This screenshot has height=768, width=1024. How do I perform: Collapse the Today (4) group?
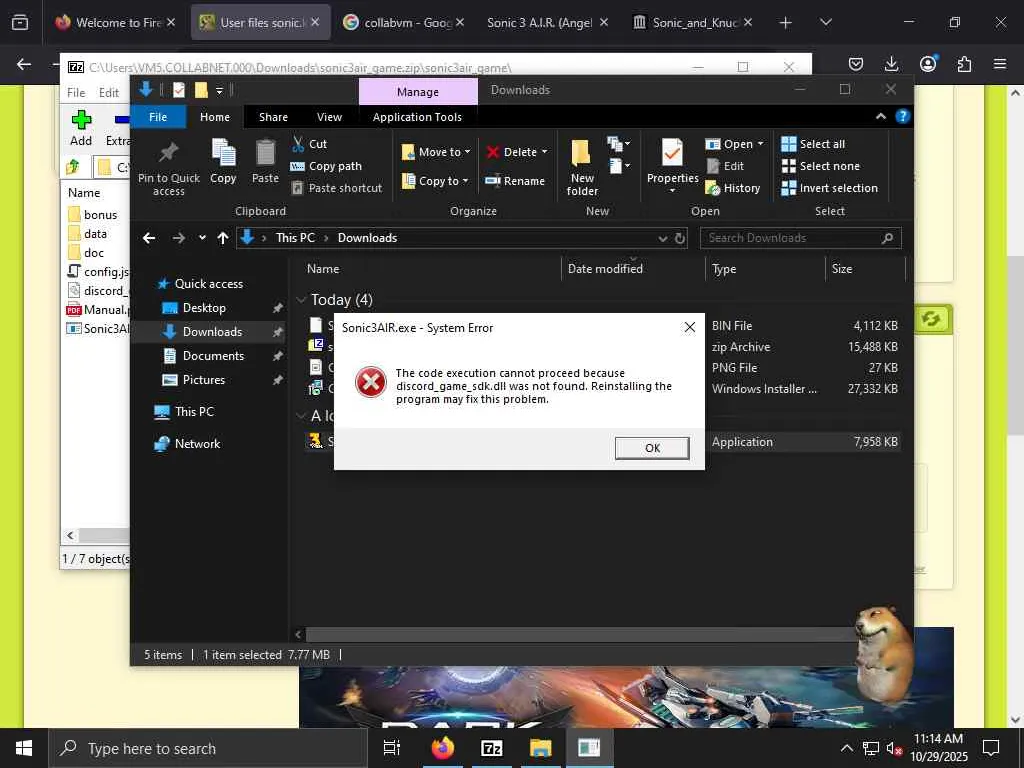point(301,300)
